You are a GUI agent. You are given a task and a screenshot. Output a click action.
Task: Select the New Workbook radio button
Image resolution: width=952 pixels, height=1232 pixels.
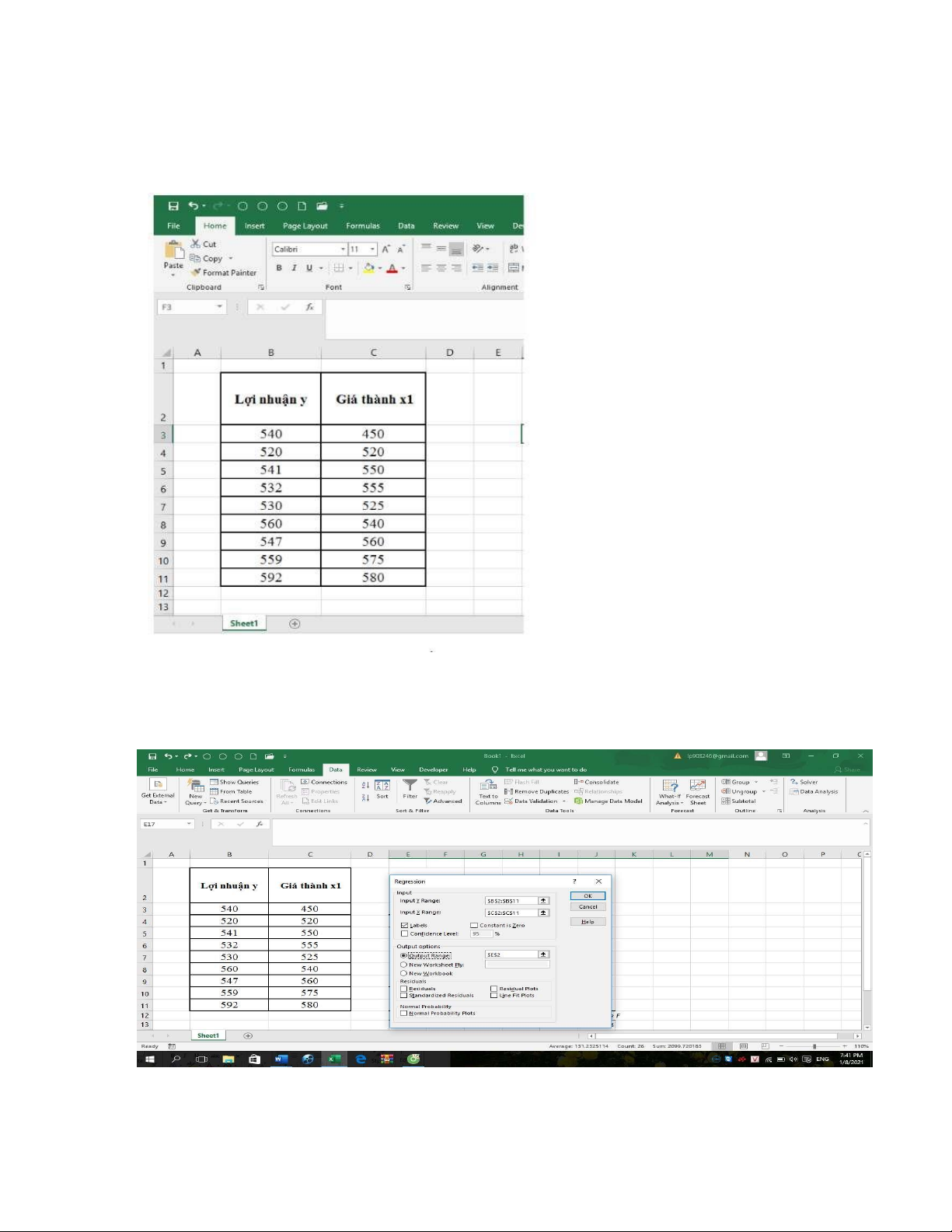pos(403,973)
